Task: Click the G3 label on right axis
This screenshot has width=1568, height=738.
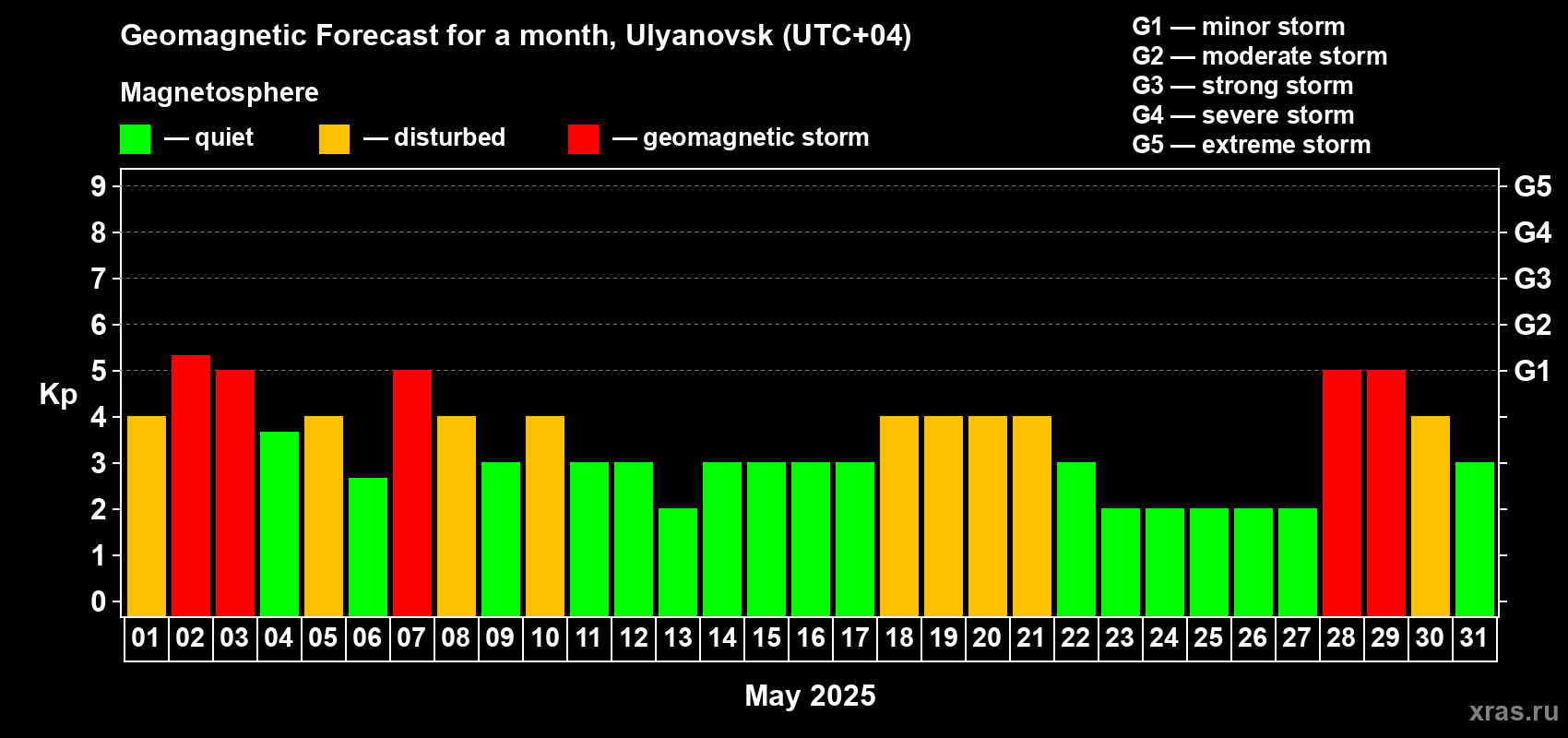Action: (x=1533, y=279)
